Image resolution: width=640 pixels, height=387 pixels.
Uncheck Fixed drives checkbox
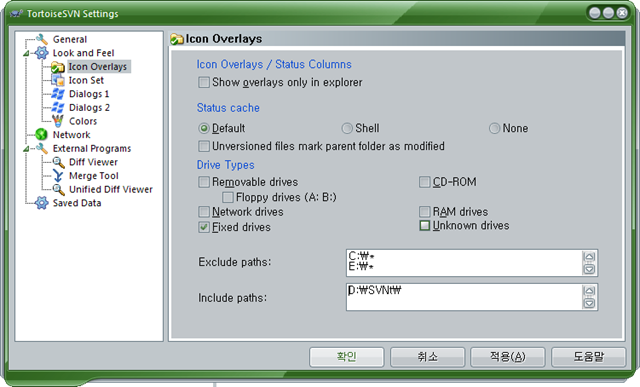[x=204, y=227]
